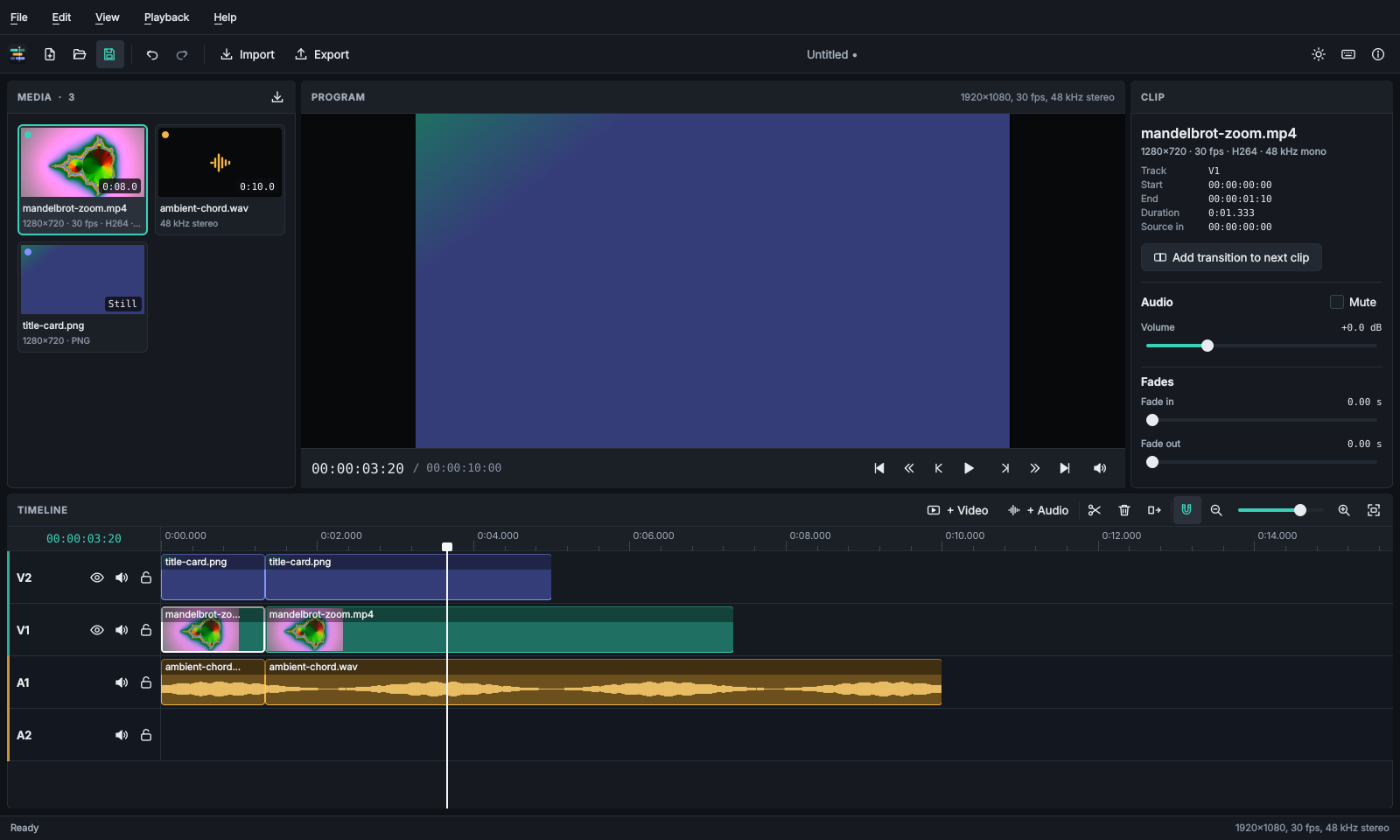Jump to start of program
This screenshot has height=840, width=1400.
879,468
